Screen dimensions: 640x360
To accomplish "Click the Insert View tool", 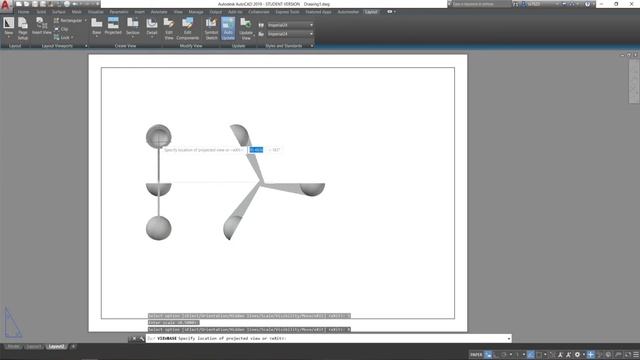I will (42, 26).
